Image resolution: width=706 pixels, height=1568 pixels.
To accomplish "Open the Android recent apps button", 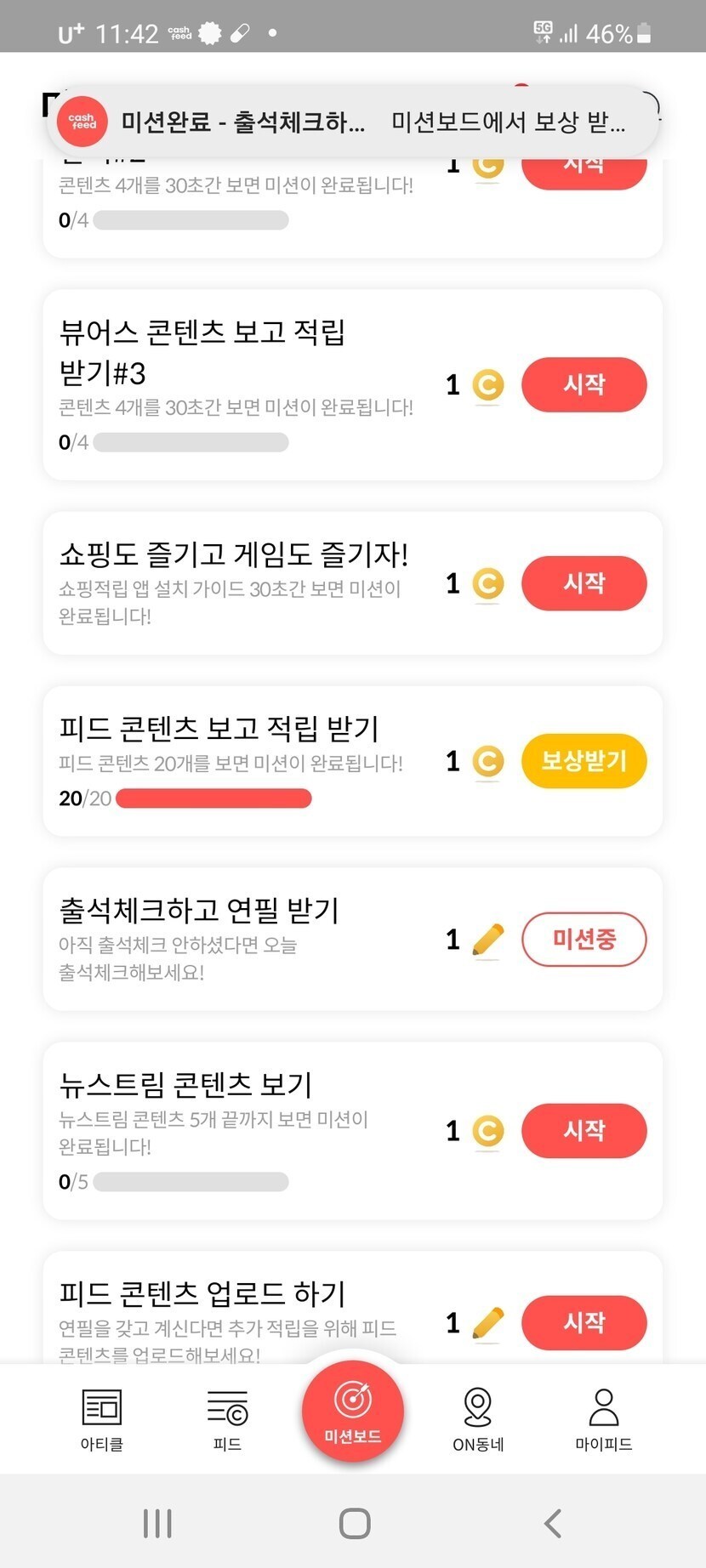I will [157, 1523].
